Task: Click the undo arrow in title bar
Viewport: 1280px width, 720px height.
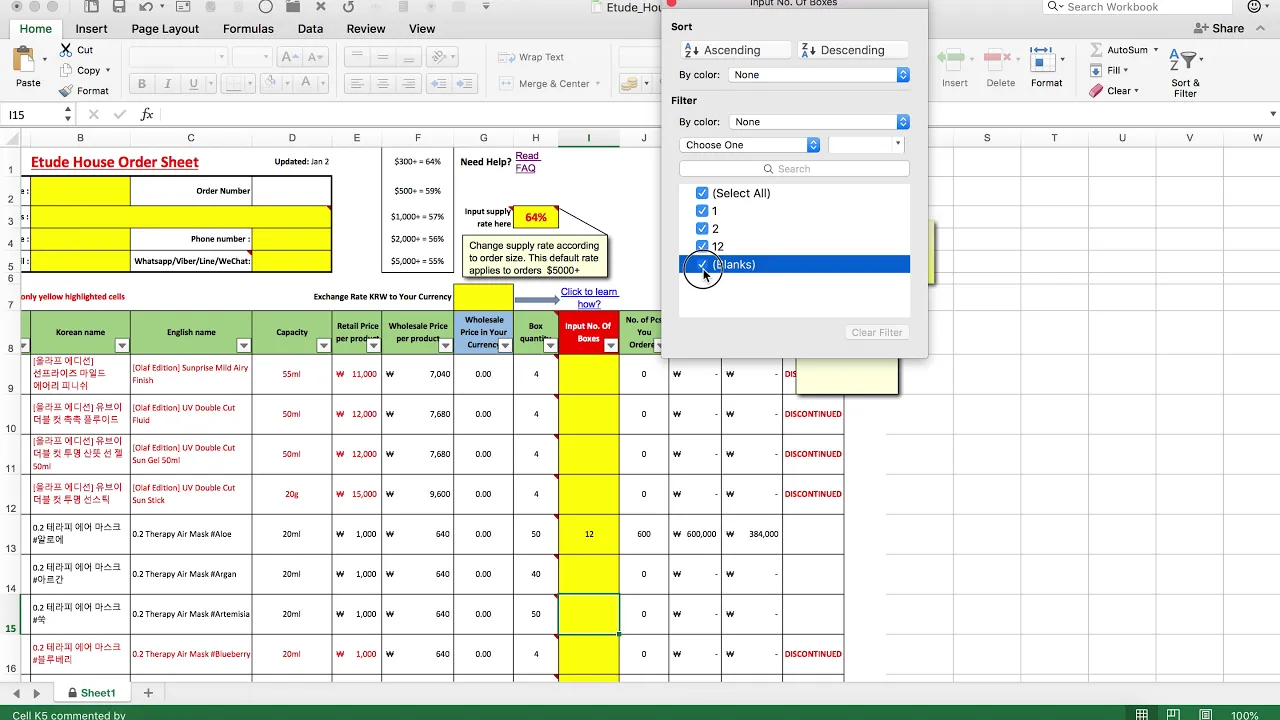Action: 146,7
